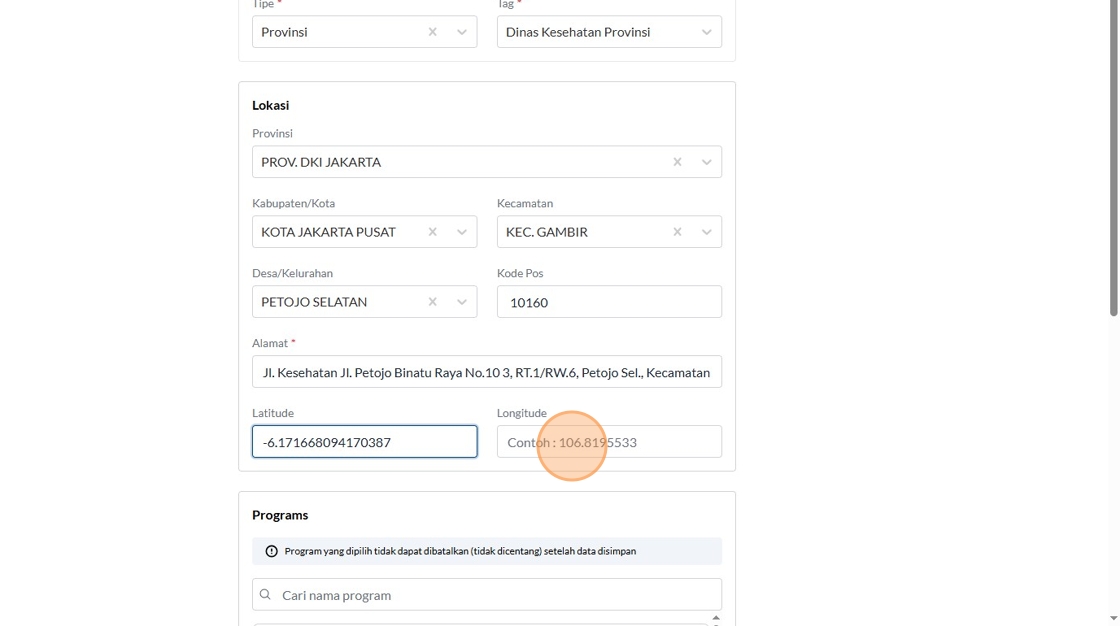
Task: Click the info icon in Programs notice
Action: coord(271,551)
